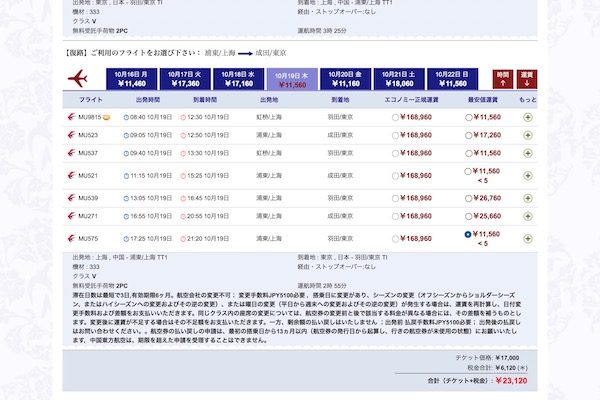Click the フライト column header

pos(91,100)
